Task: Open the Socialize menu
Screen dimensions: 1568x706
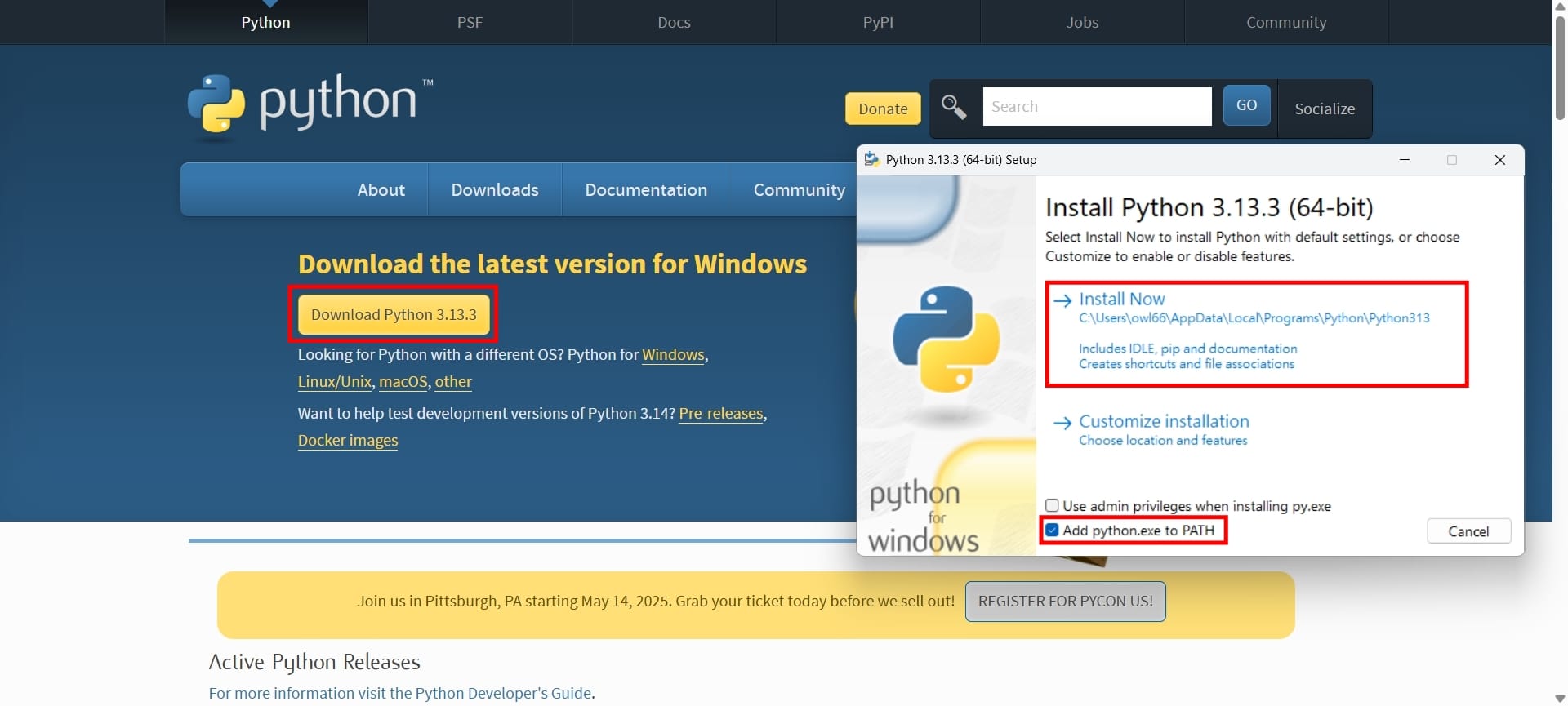Action: pos(1325,109)
